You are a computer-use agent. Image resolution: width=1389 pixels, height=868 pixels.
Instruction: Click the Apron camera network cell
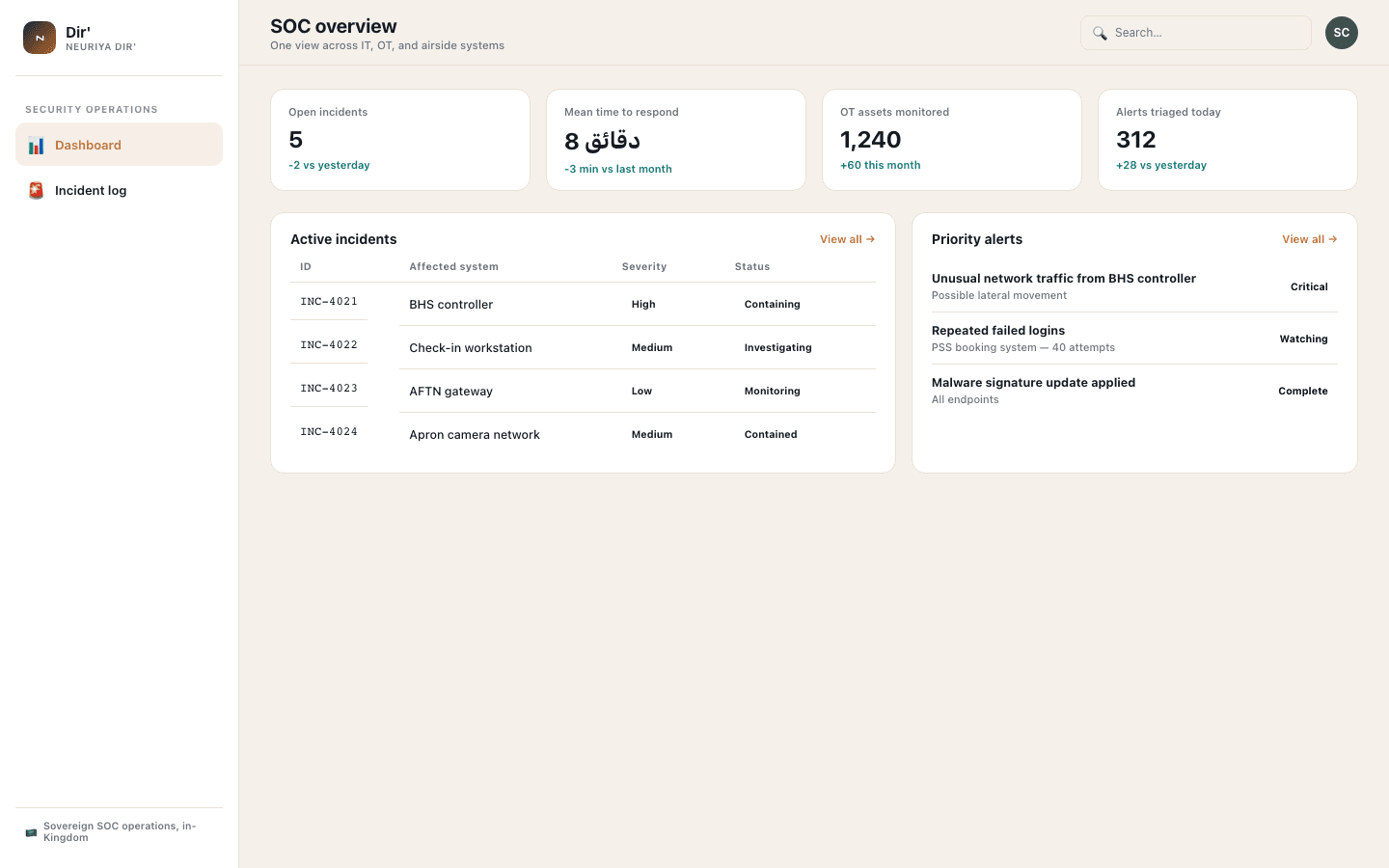[475, 435]
